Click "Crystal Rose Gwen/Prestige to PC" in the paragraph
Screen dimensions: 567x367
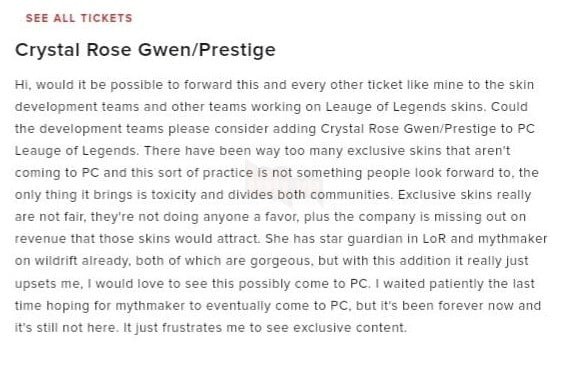coord(427,129)
